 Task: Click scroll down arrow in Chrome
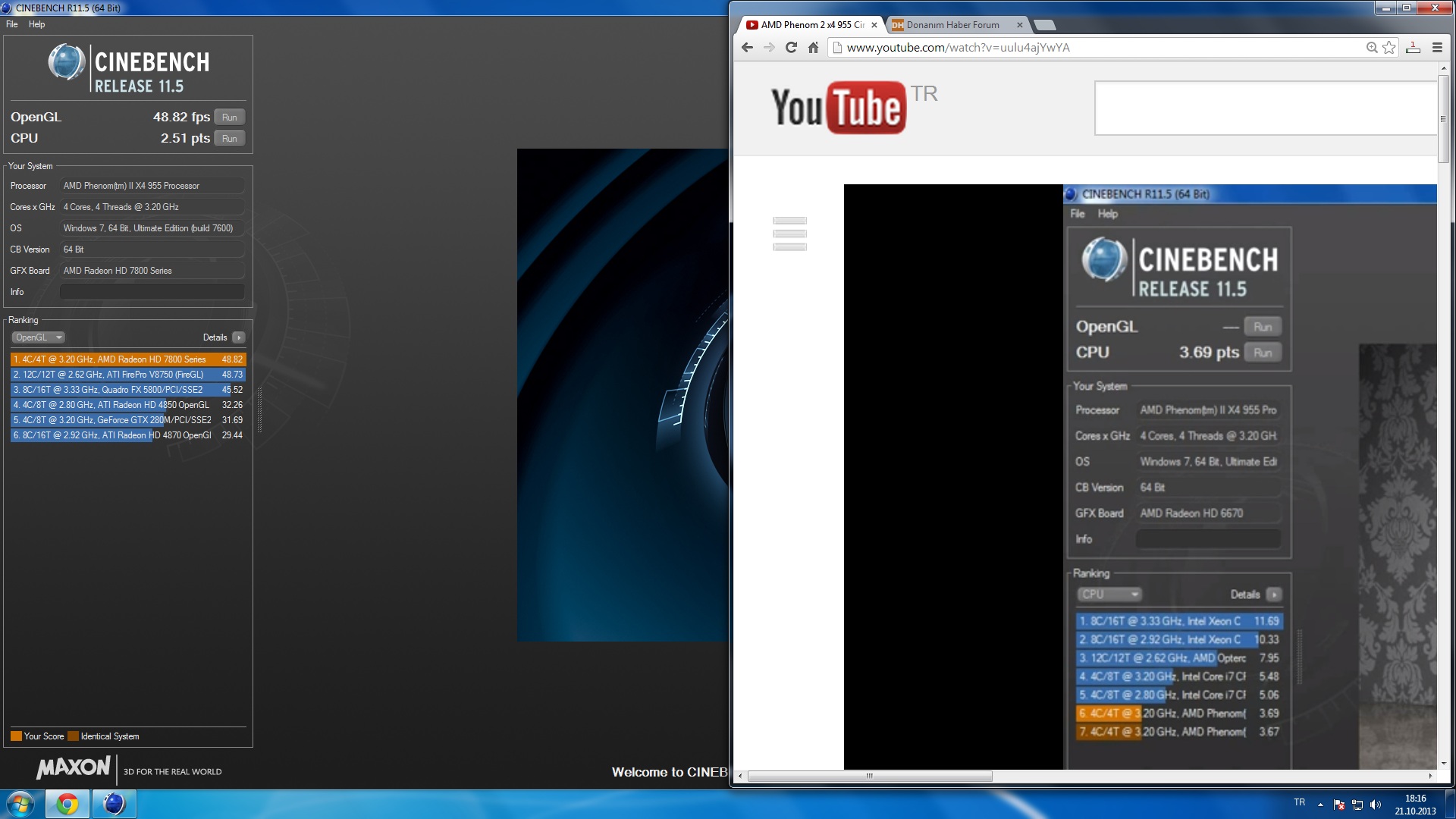tap(1443, 763)
